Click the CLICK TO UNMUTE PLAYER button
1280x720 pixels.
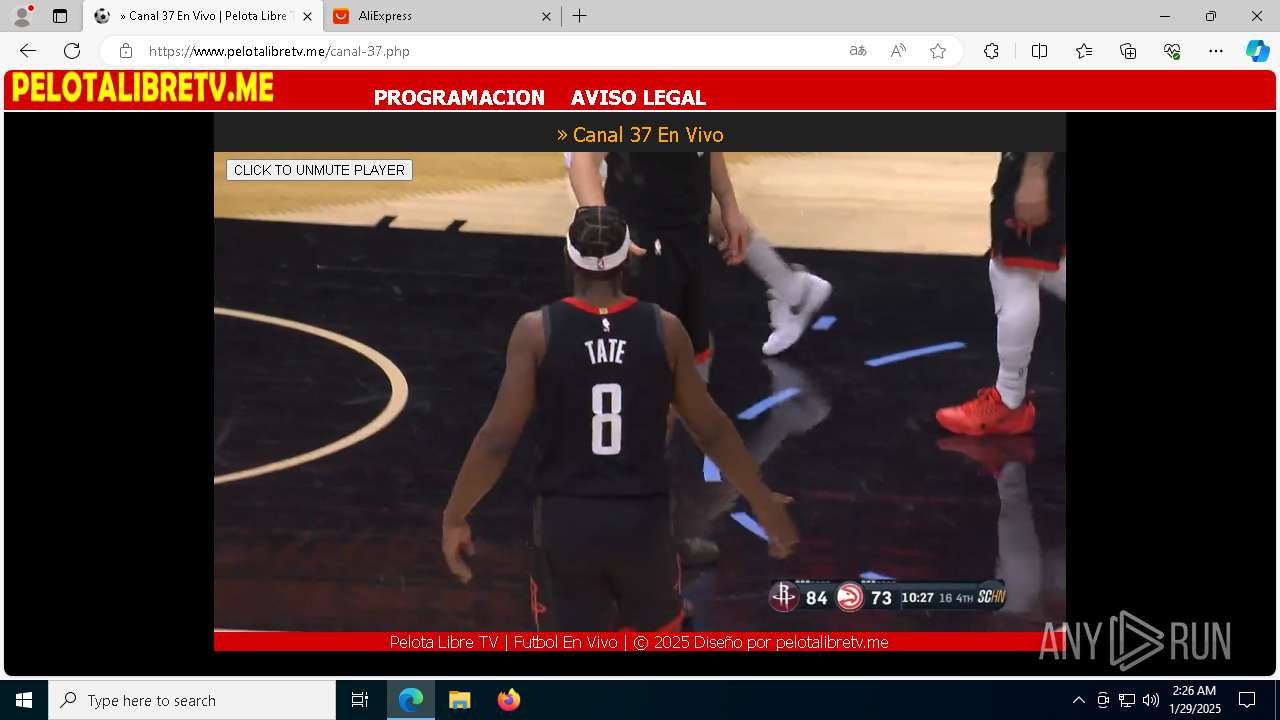tap(319, 170)
